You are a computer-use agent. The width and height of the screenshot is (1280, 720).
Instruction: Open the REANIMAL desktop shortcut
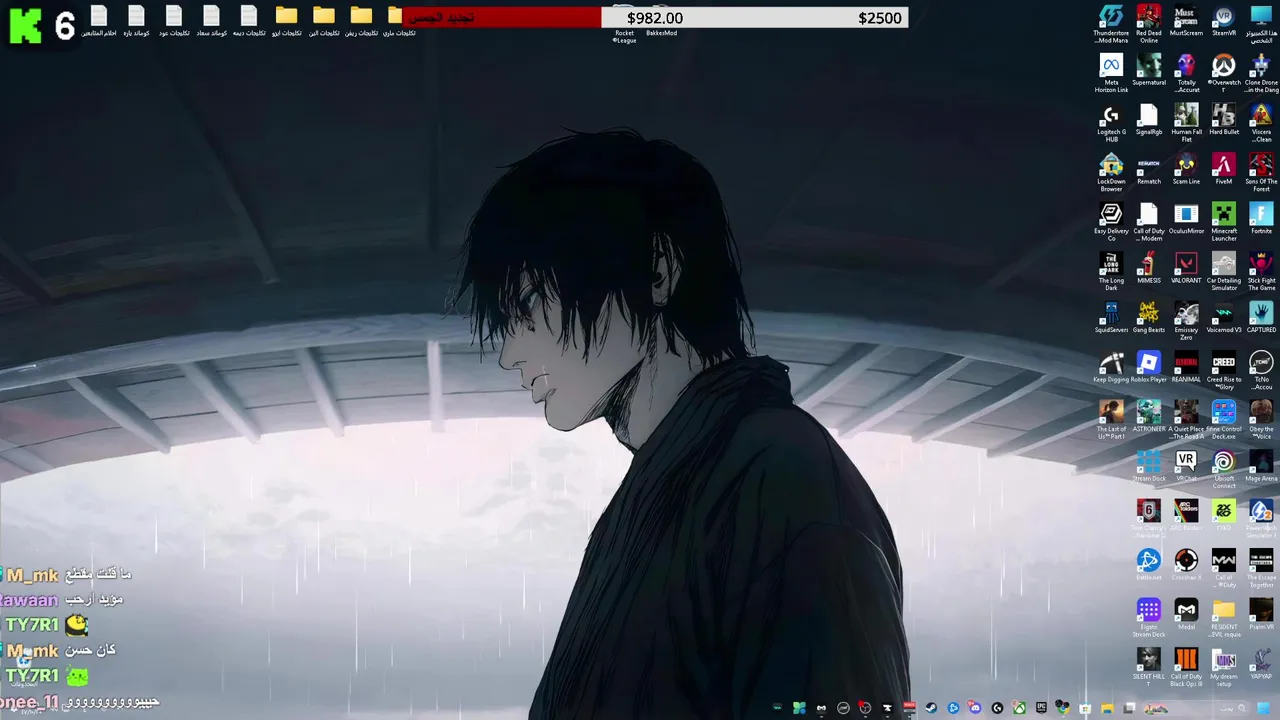(1186, 367)
